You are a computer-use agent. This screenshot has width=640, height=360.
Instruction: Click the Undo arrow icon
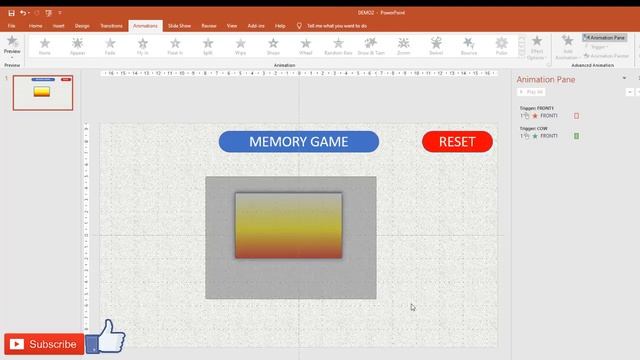(23, 13)
